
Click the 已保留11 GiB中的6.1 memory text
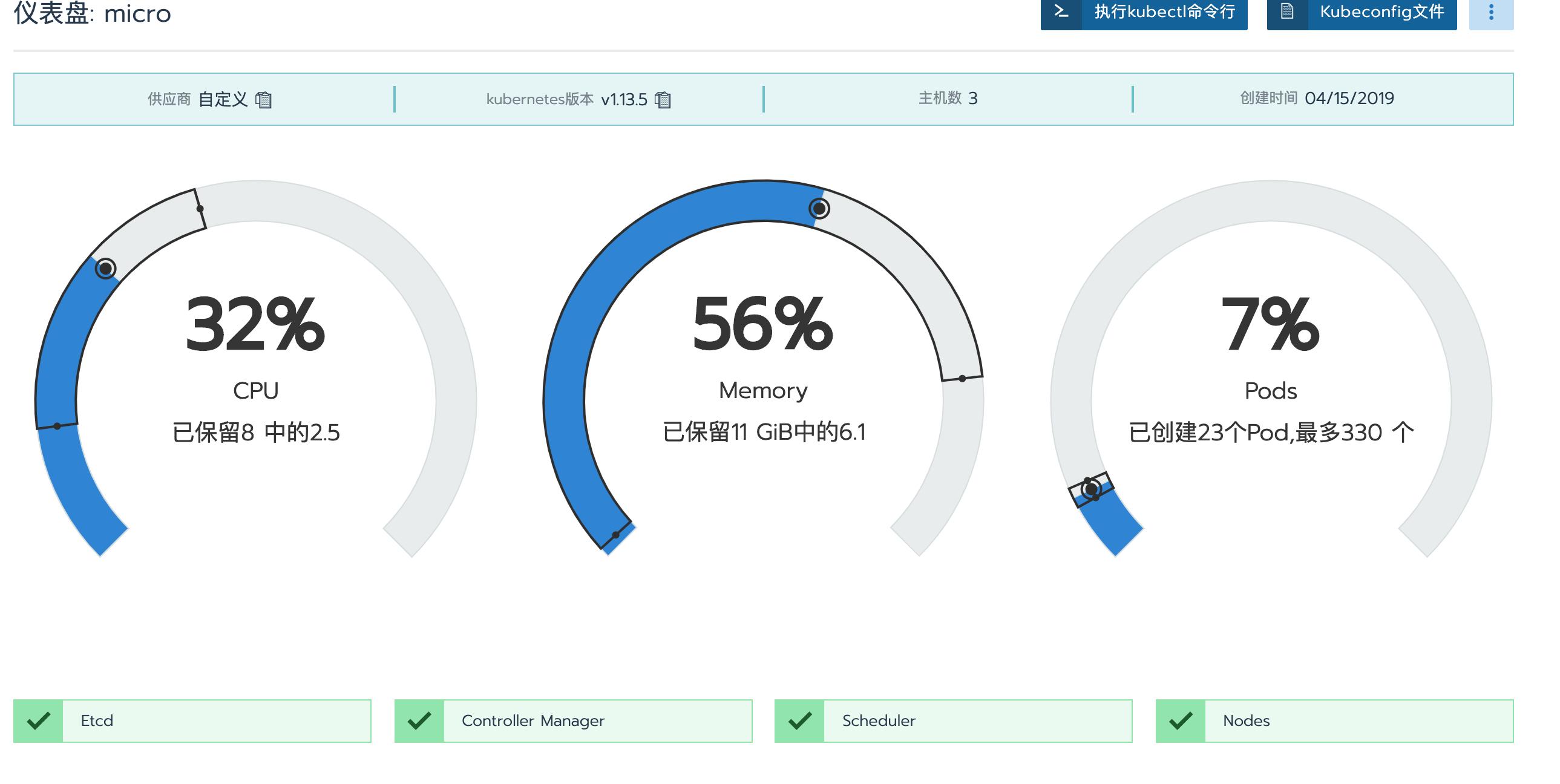pyautogui.click(x=764, y=433)
